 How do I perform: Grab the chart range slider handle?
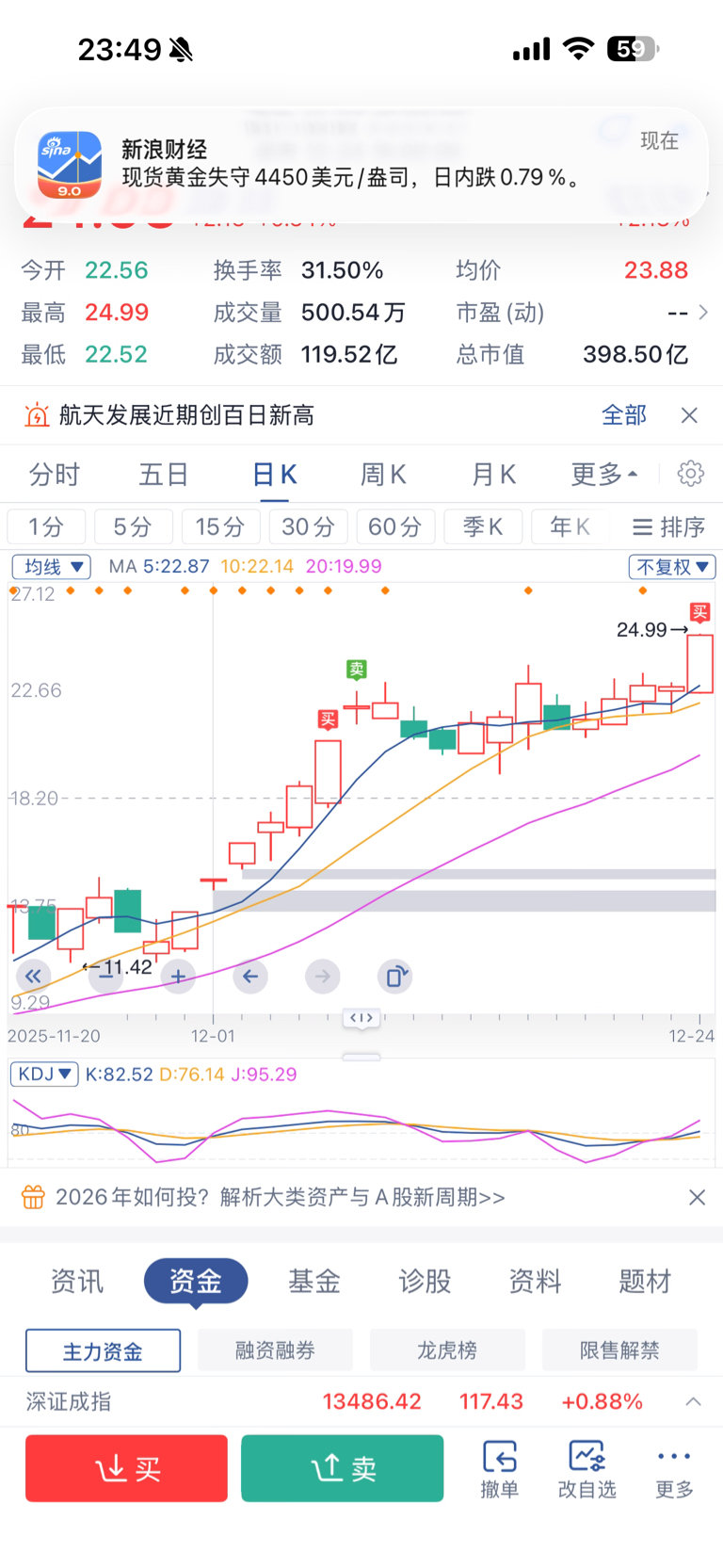click(361, 1018)
